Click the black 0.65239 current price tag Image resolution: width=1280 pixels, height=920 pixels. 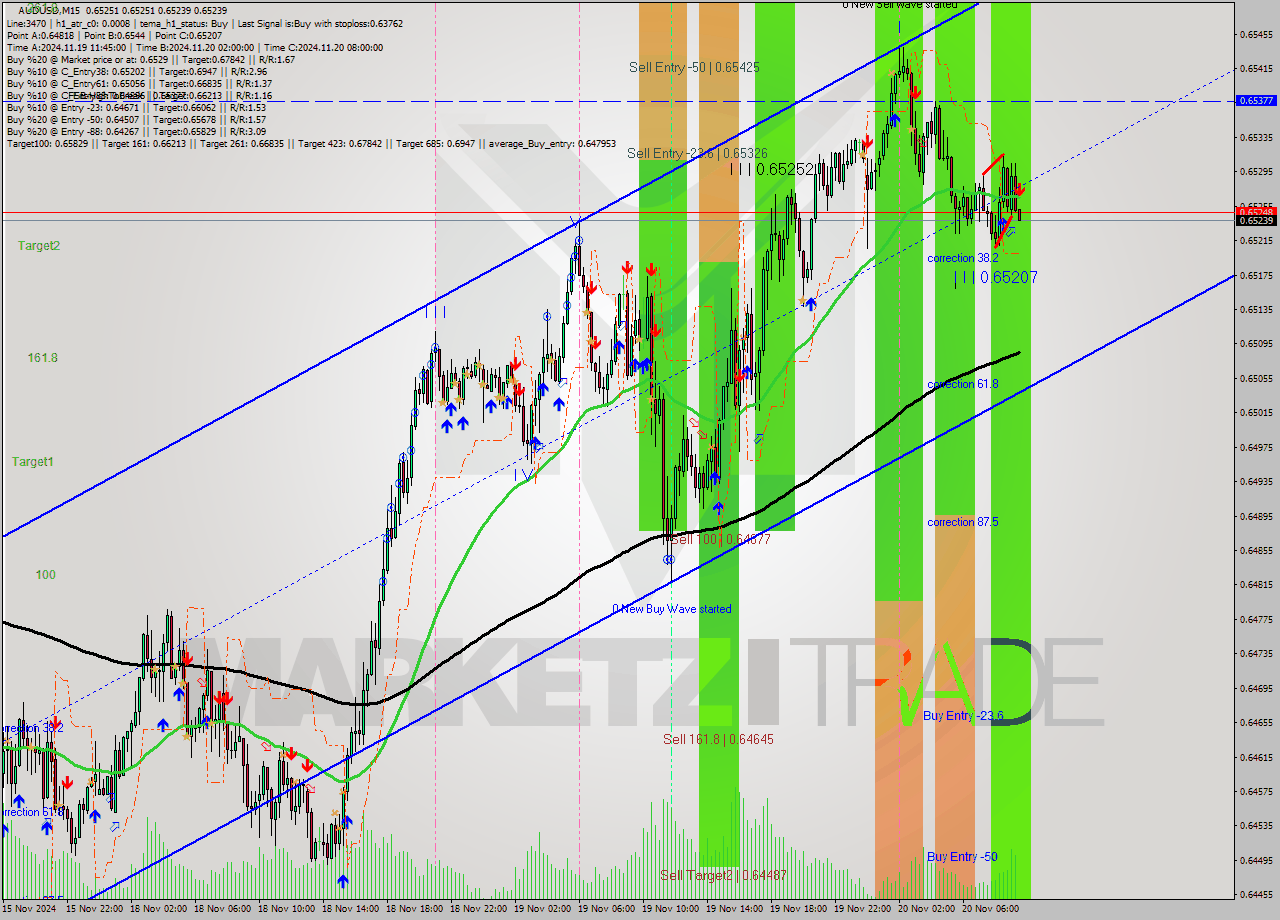(x=1256, y=220)
